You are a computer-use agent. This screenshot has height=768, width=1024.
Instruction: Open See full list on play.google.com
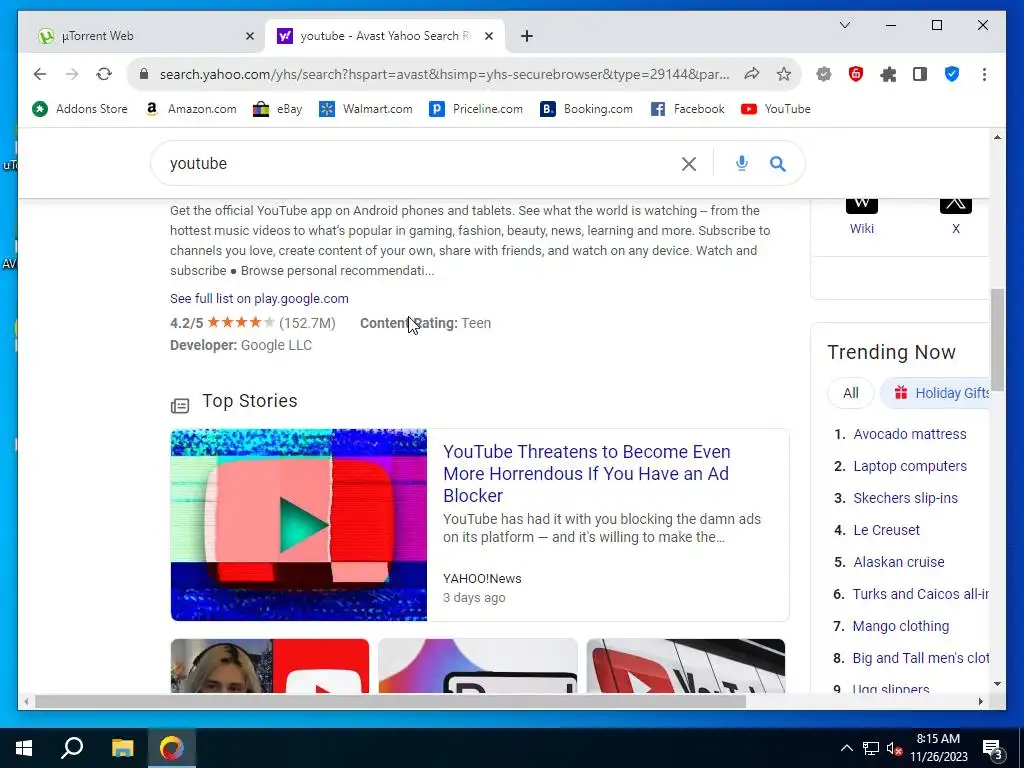point(259,298)
